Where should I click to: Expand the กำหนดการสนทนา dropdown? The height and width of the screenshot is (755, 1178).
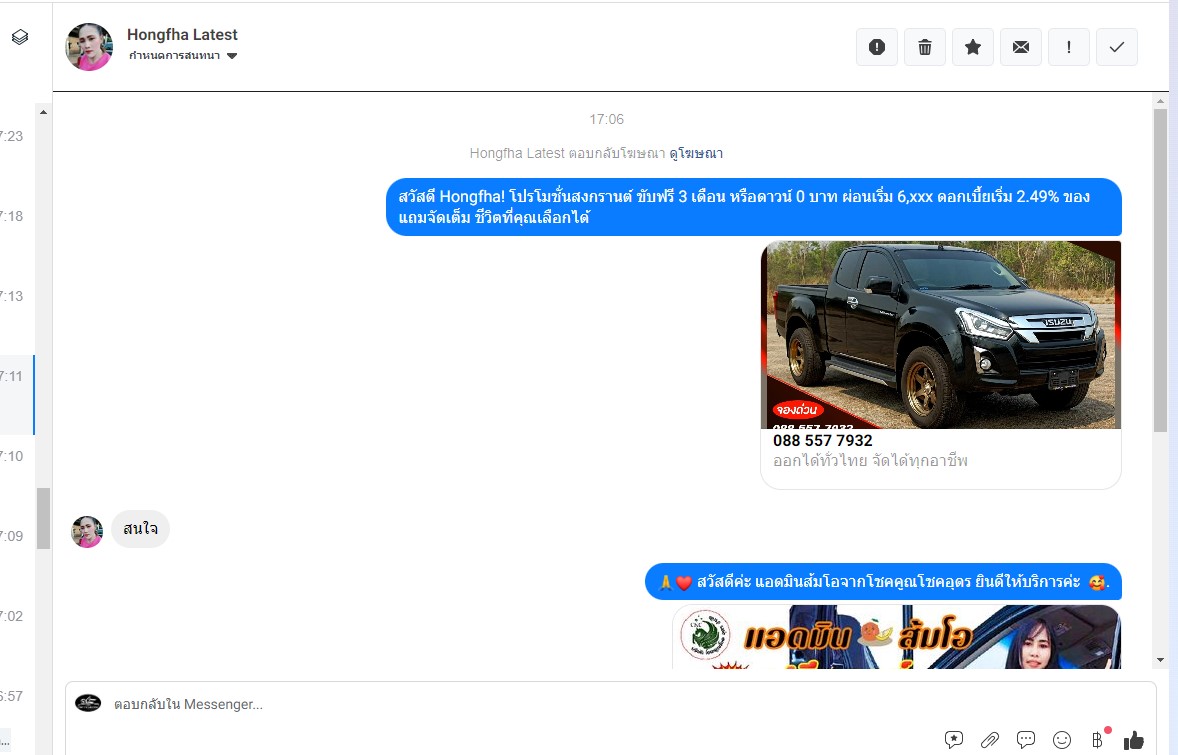183,56
